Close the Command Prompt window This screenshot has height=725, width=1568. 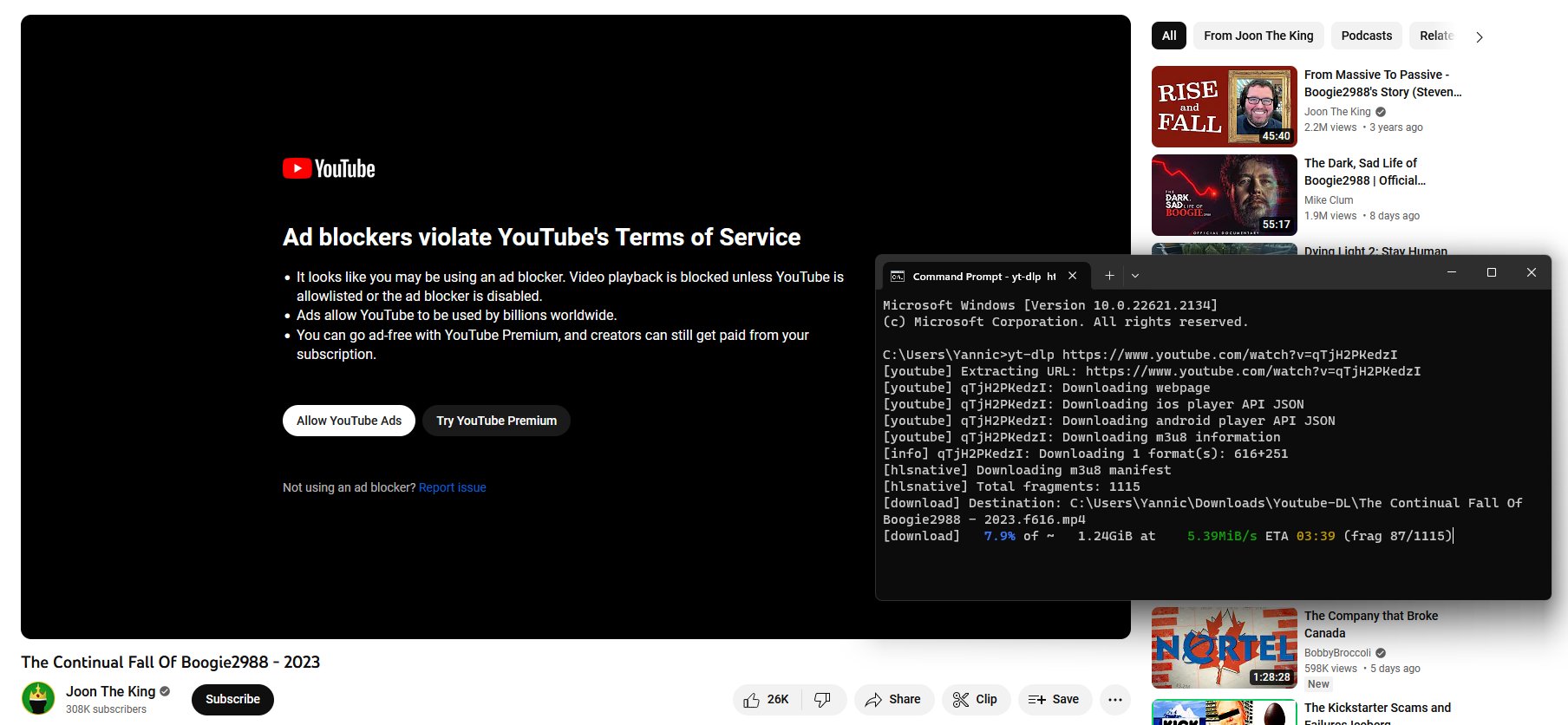click(x=1532, y=272)
